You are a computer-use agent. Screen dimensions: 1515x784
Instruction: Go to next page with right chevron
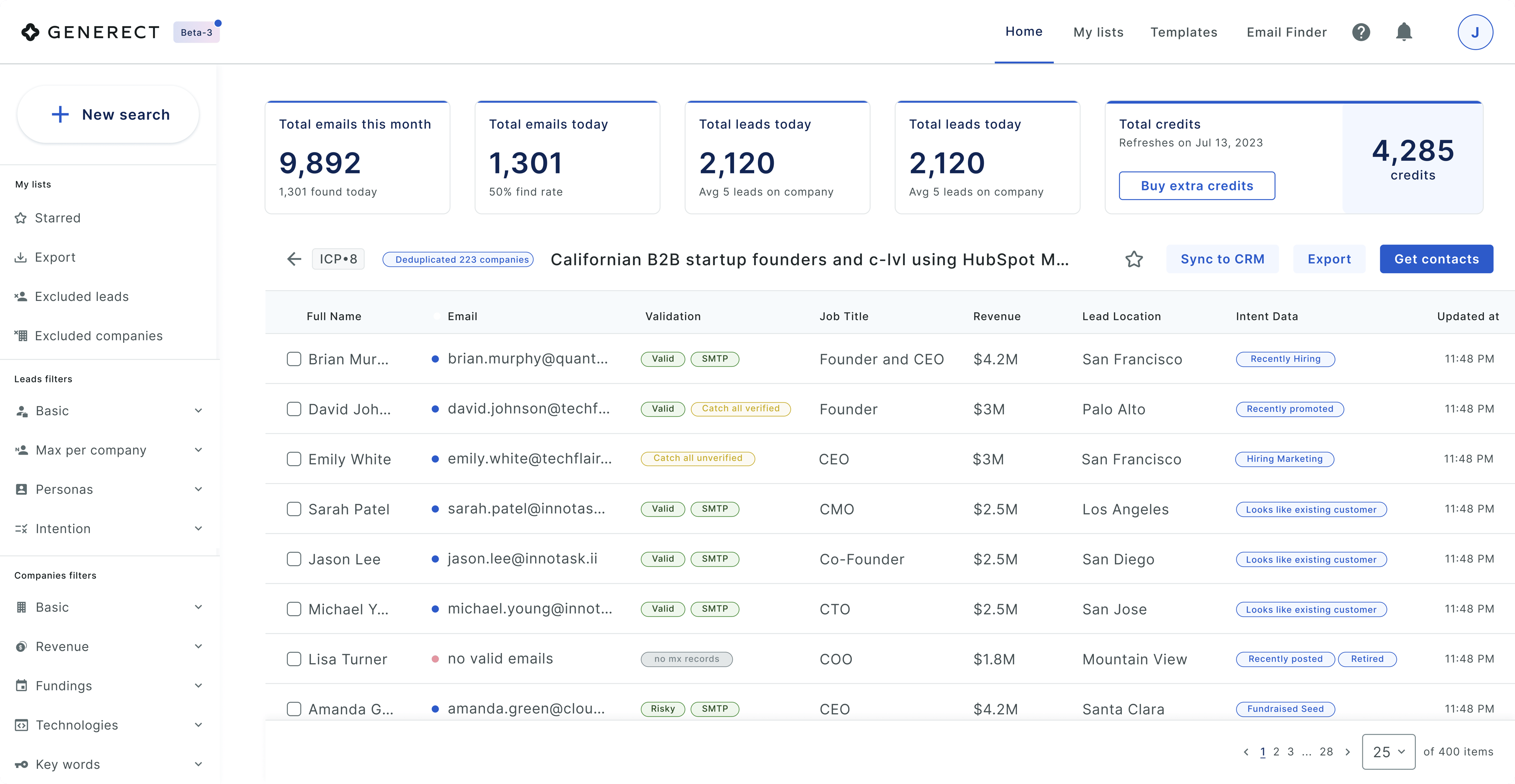point(1347,752)
